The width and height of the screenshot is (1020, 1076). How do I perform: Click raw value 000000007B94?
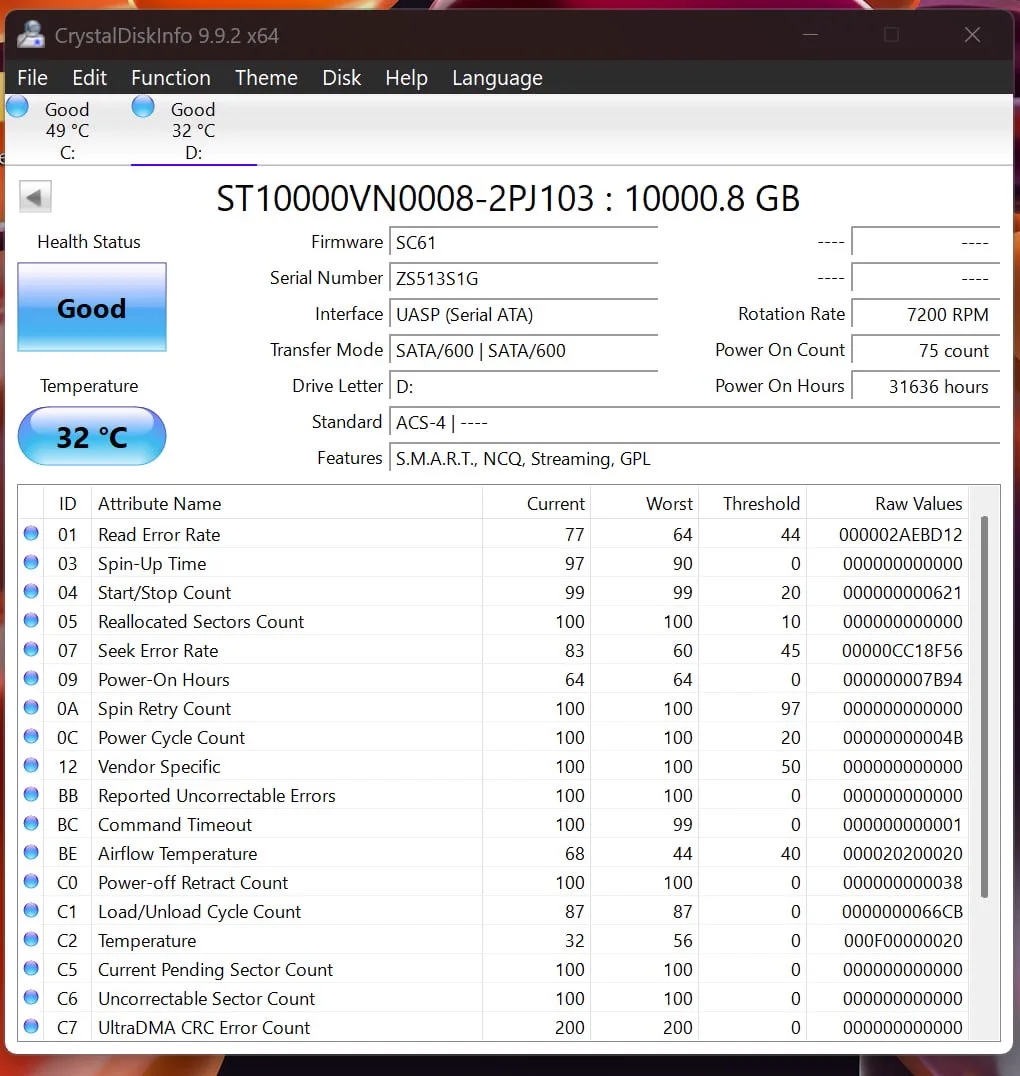coord(903,679)
